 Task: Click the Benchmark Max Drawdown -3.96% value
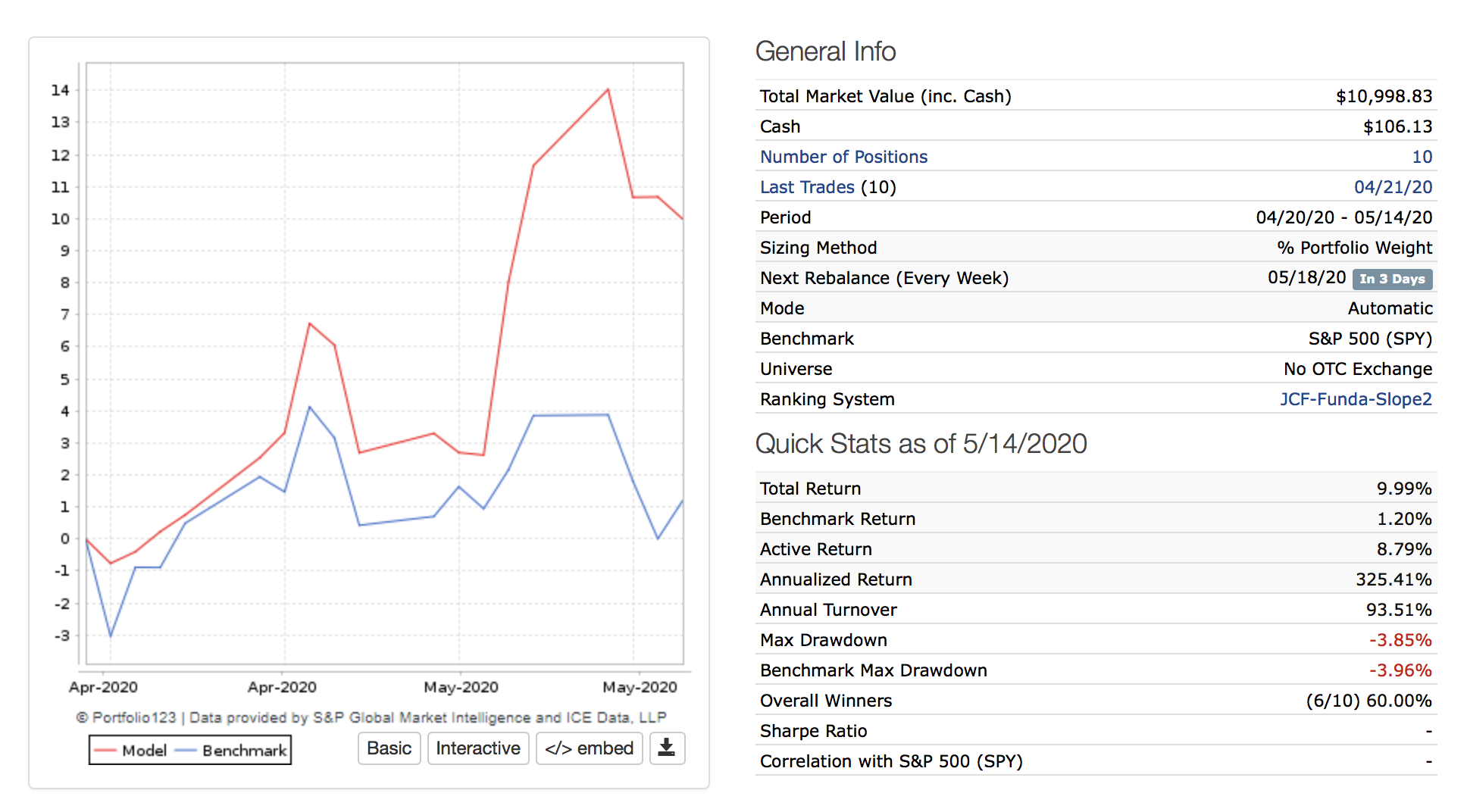pos(1400,670)
